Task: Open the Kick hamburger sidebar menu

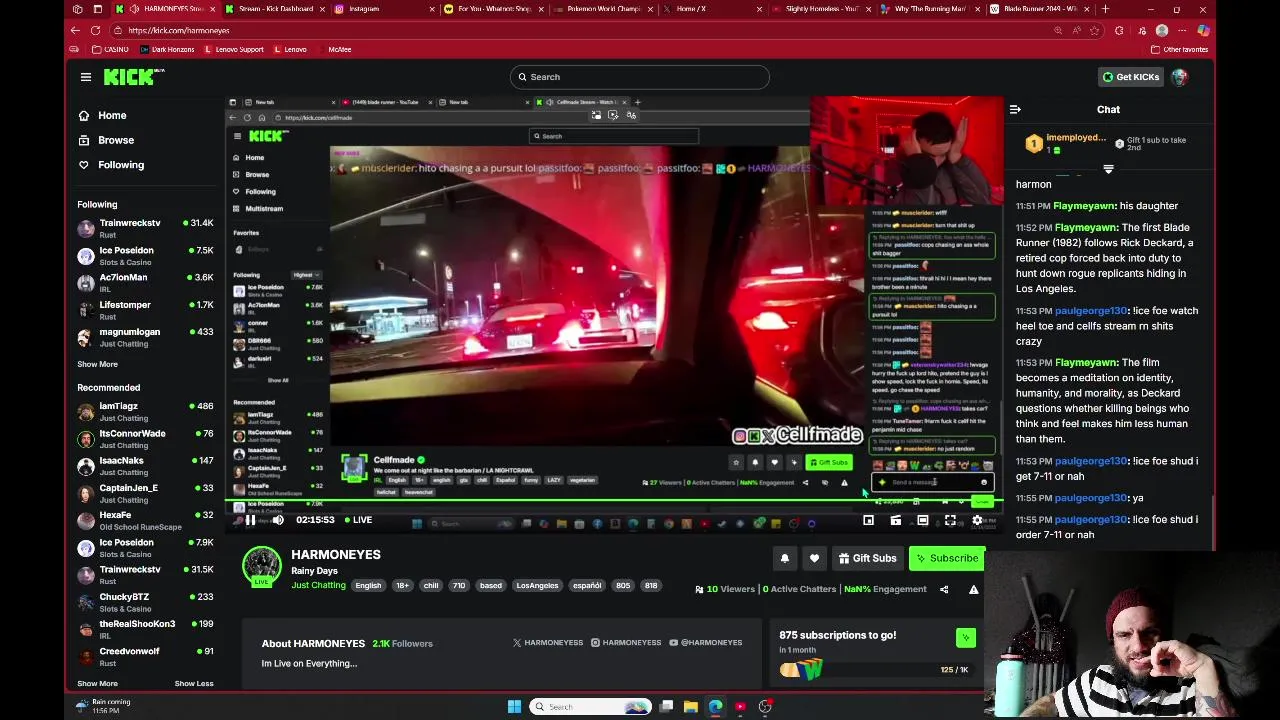Action: tap(86, 77)
